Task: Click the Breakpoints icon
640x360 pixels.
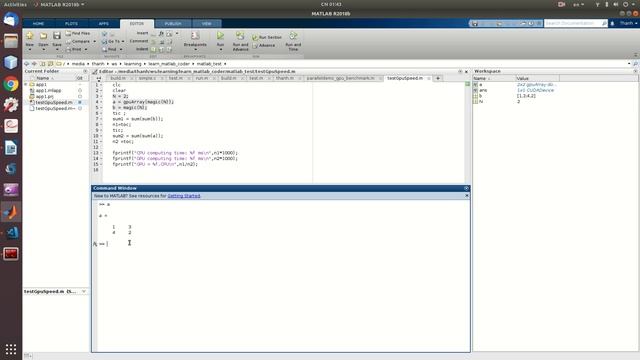Action: [195, 36]
